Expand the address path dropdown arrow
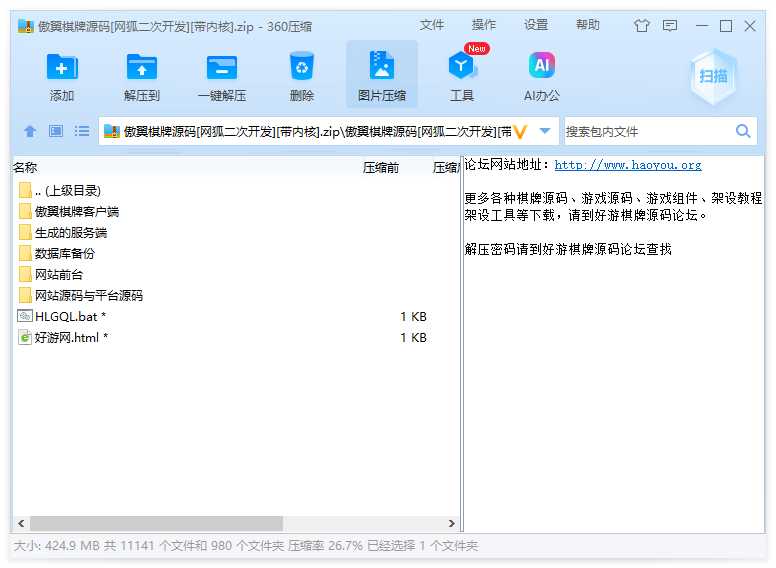The width and height of the screenshot is (776, 568). click(x=545, y=131)
